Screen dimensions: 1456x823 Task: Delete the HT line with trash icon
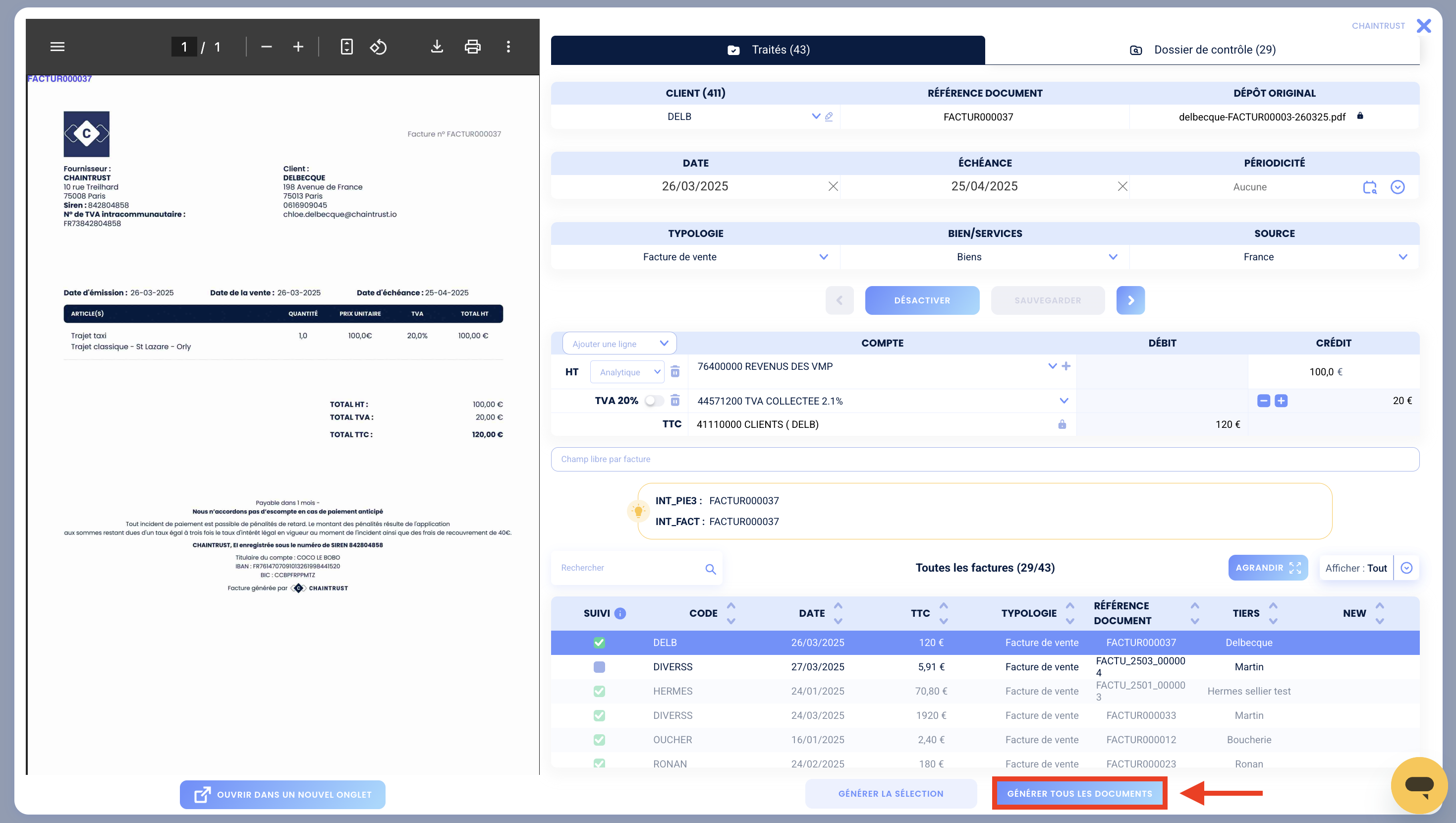click(675, 372)
